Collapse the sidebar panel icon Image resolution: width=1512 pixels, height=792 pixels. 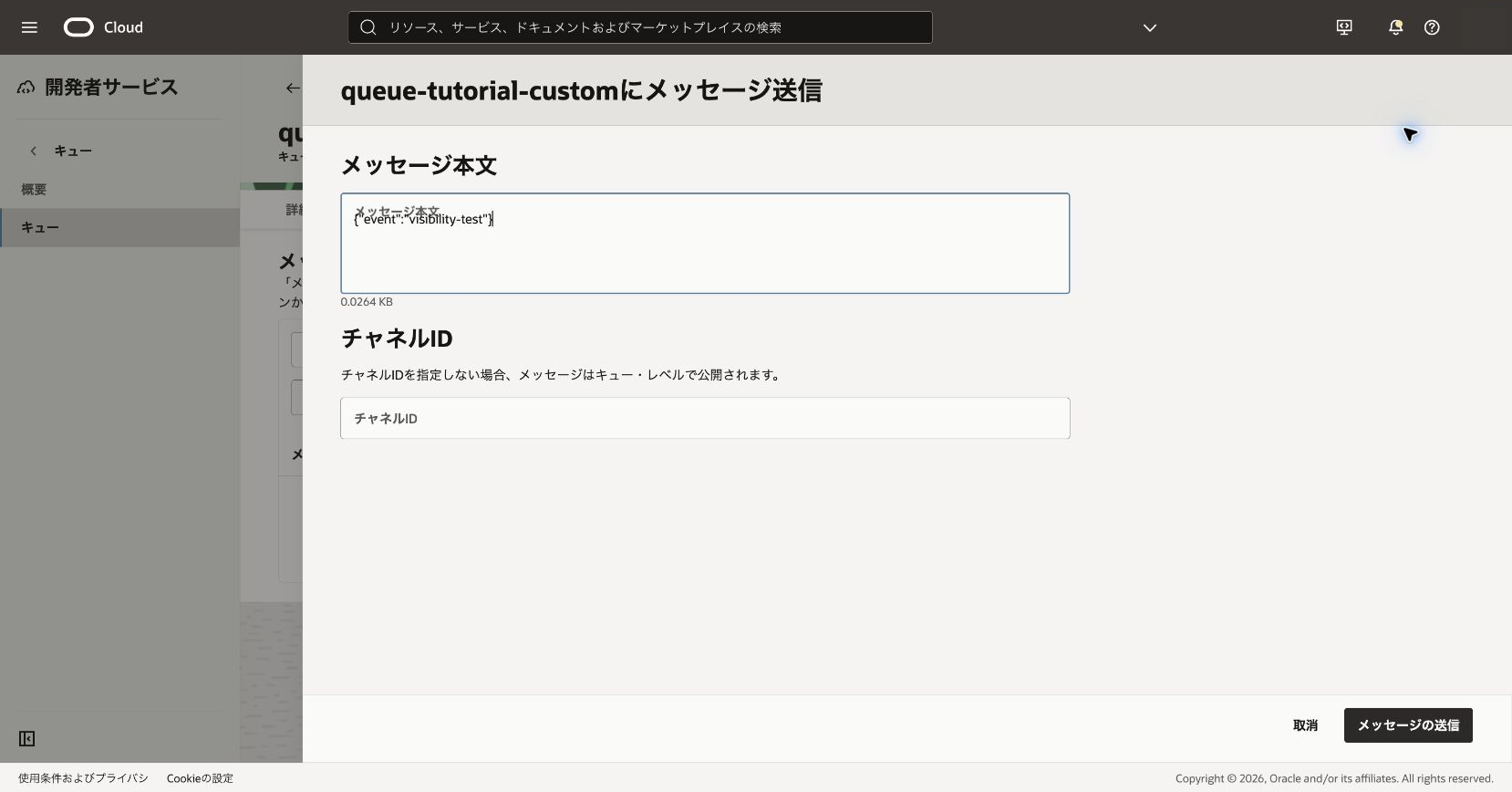[27, 738]
